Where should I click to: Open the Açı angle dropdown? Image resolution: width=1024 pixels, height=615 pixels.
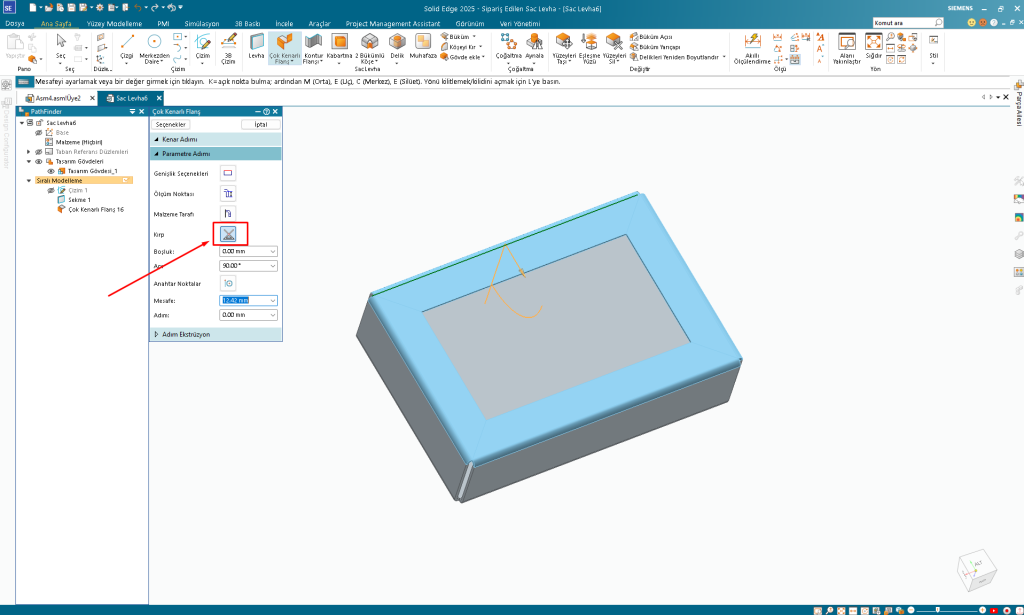tap(273, 266)
